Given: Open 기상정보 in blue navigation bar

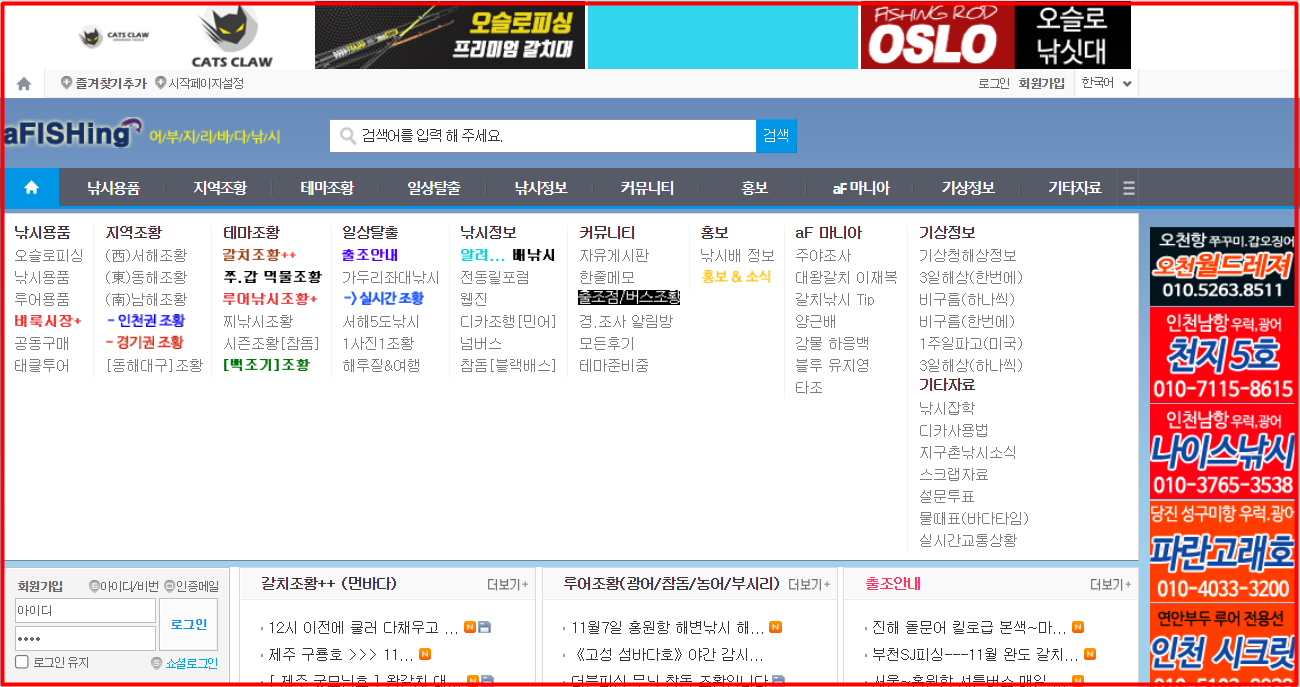Looking at the screenshot, I should (x=968, y=188).
